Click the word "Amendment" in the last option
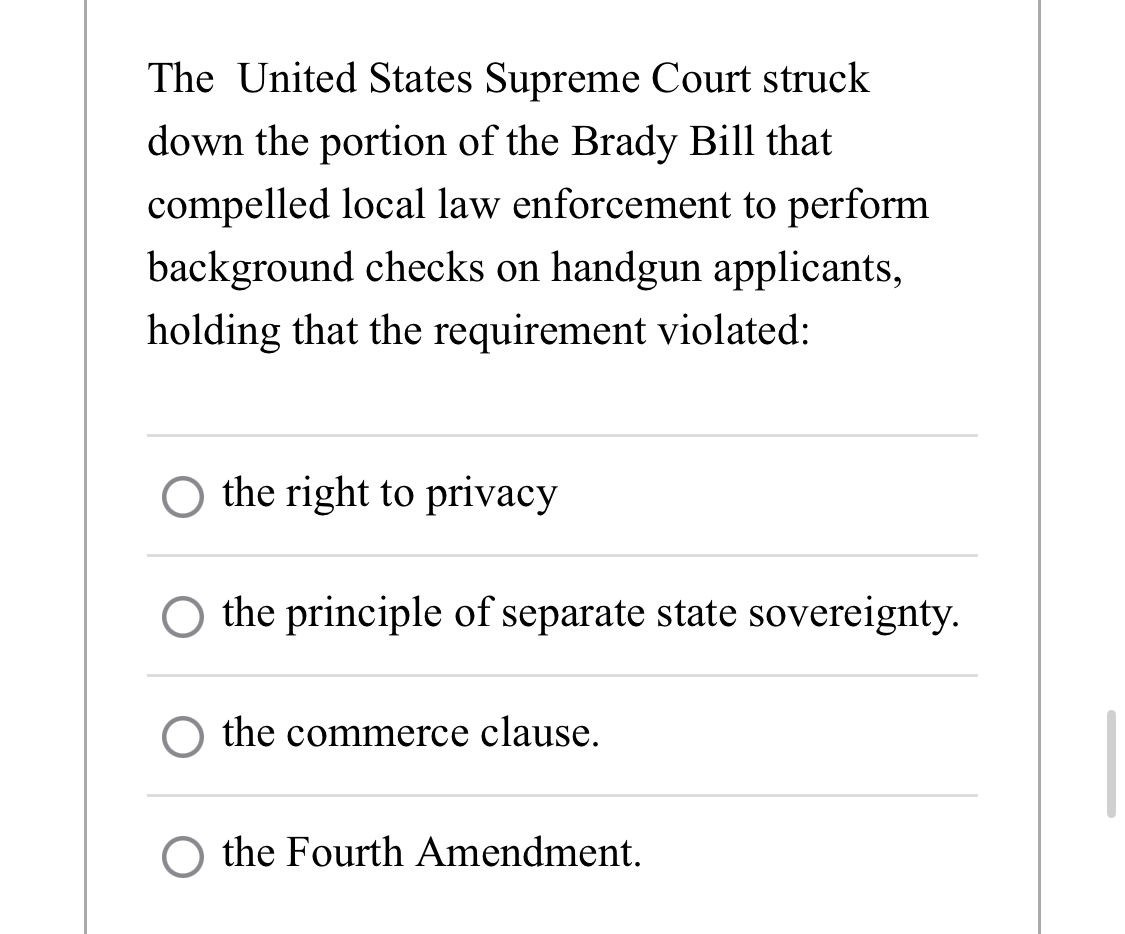The image size is (1125, 934). [x=529, y=853]
